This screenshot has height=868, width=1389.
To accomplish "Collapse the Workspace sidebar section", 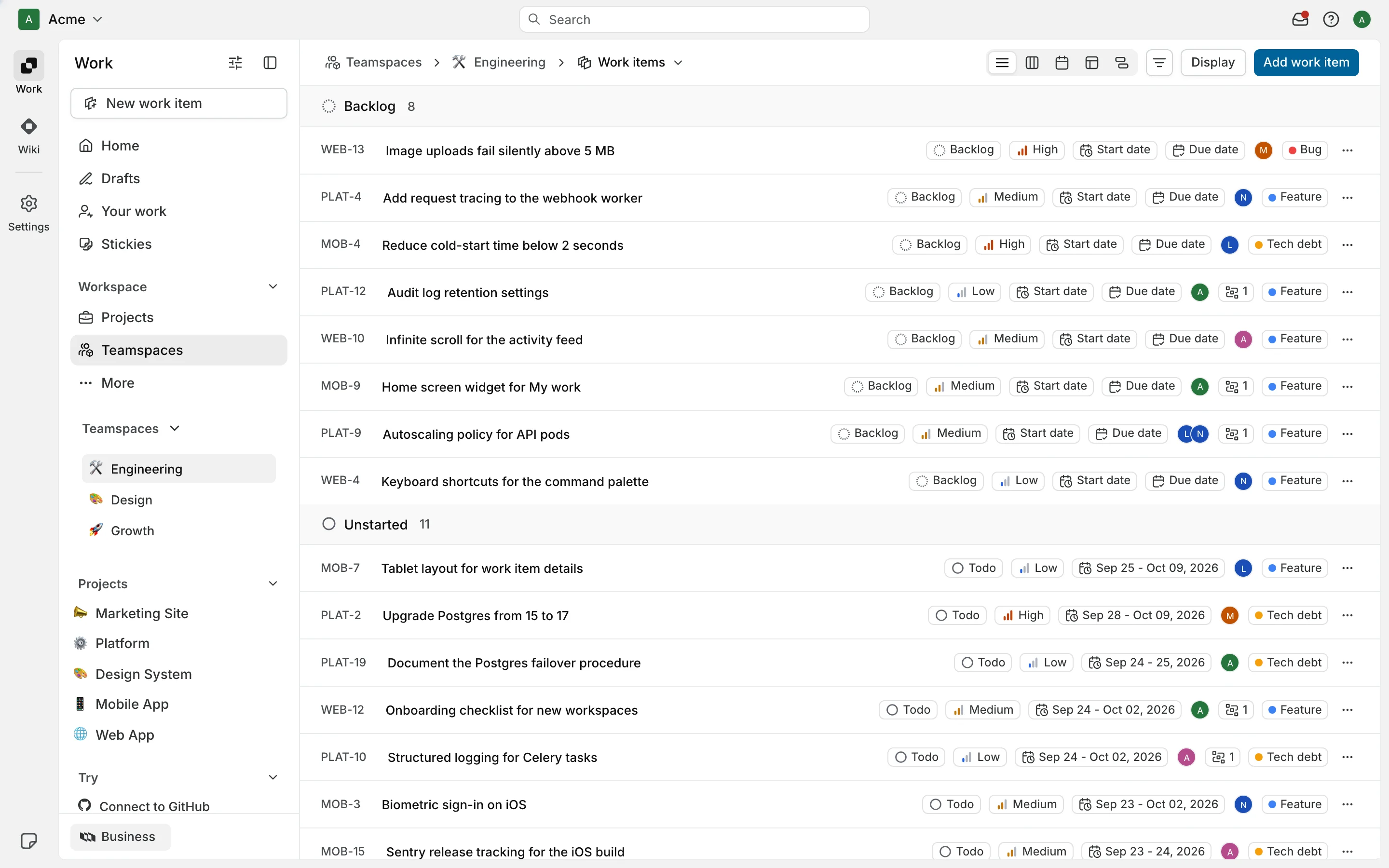I will coord(273,286).
